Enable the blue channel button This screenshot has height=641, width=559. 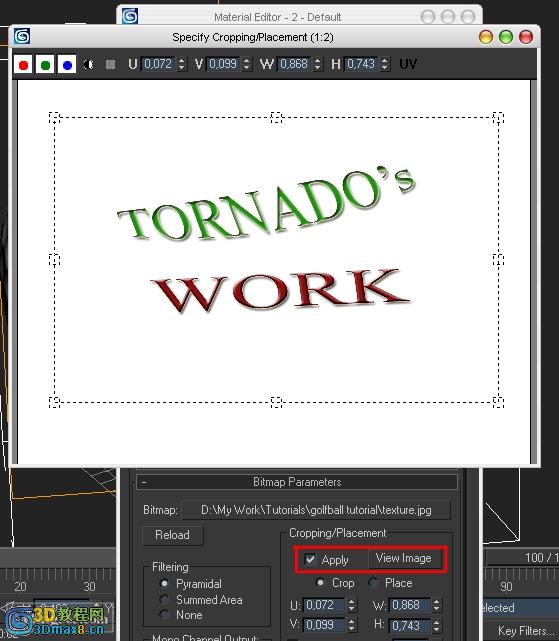tap(67, 65)
